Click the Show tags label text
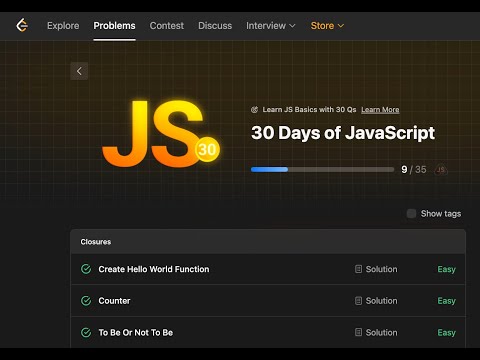The height and width of the screenshot is (360, 480). click(441, 214)
